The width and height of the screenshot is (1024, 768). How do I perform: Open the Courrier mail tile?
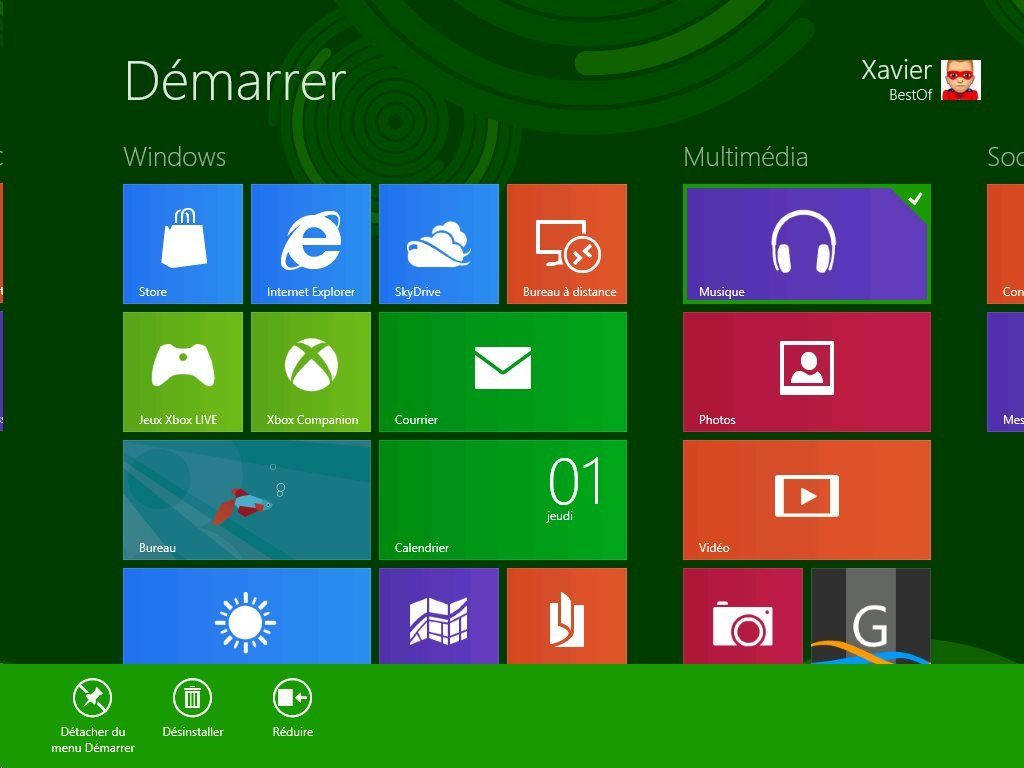(x=503, y=372)
